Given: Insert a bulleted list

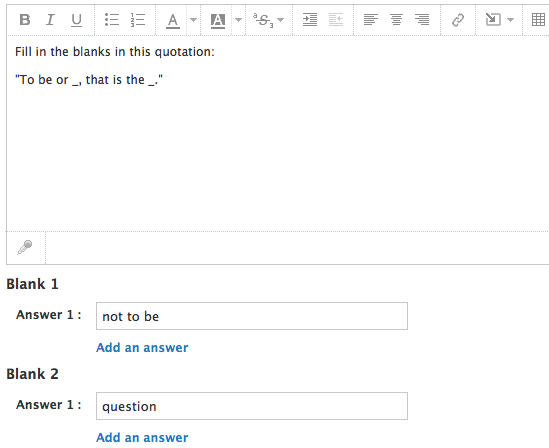Looking at the screenshot, I should tap(112, 20).
